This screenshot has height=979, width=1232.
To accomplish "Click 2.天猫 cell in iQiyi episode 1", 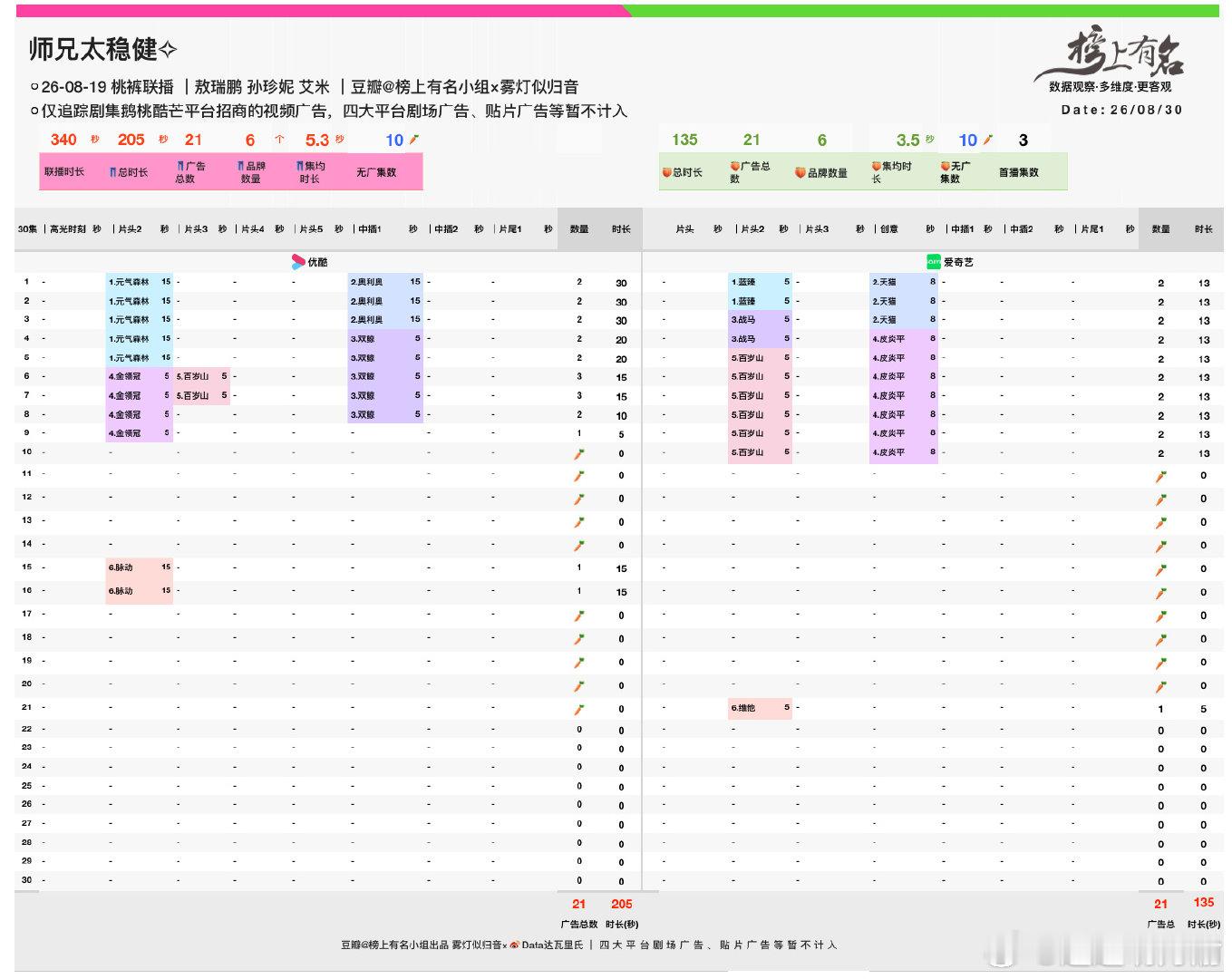I will [x=903, y=282].
